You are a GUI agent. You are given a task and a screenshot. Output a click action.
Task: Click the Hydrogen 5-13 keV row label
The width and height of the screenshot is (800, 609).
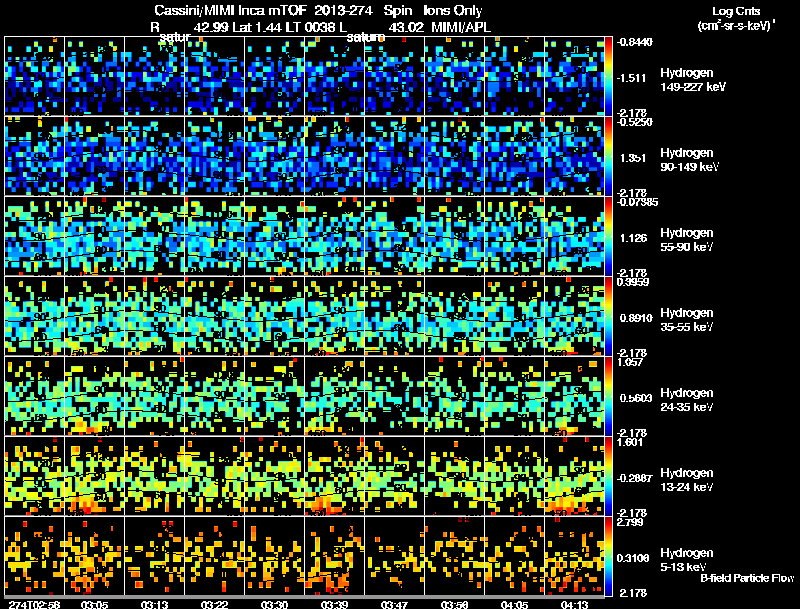(687, 560)
